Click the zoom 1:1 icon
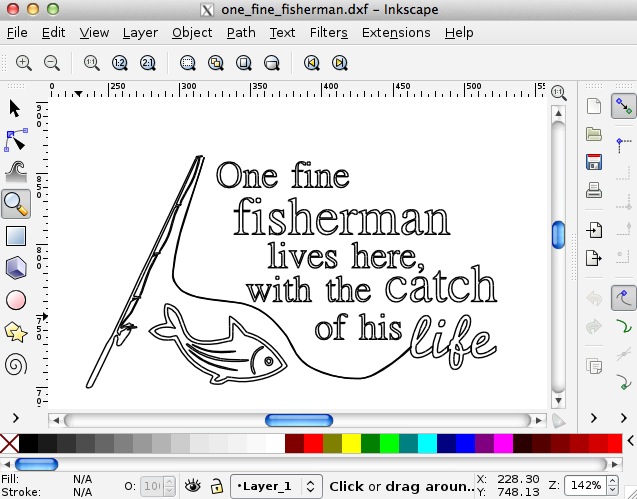Image resolution: width=637 pixels, height=499 pixels. (x=91, y=63)
